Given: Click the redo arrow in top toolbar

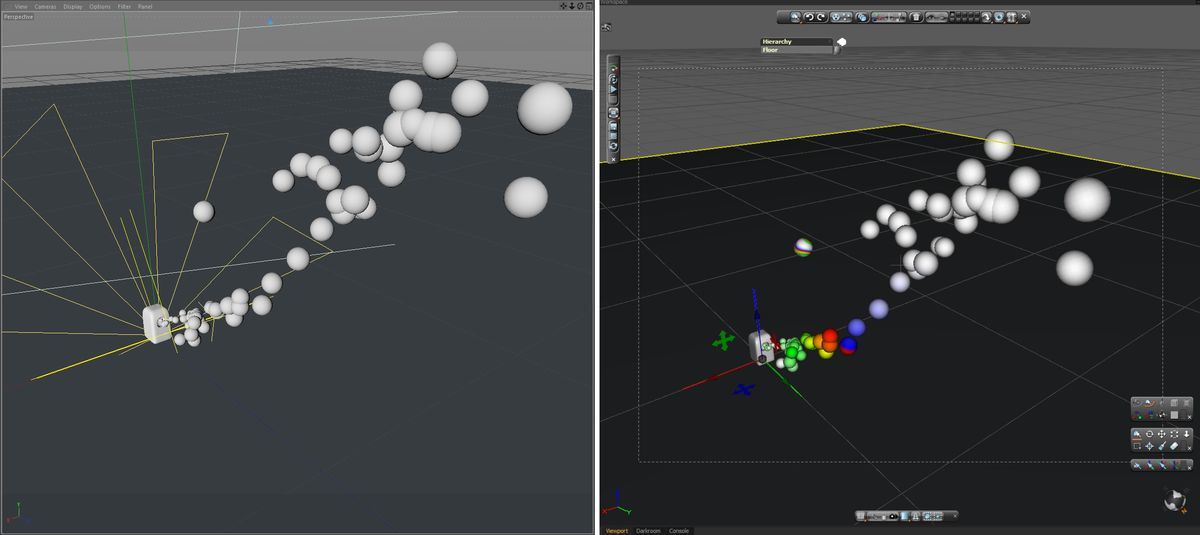Looking at the screenshot, I should (822, 17).
